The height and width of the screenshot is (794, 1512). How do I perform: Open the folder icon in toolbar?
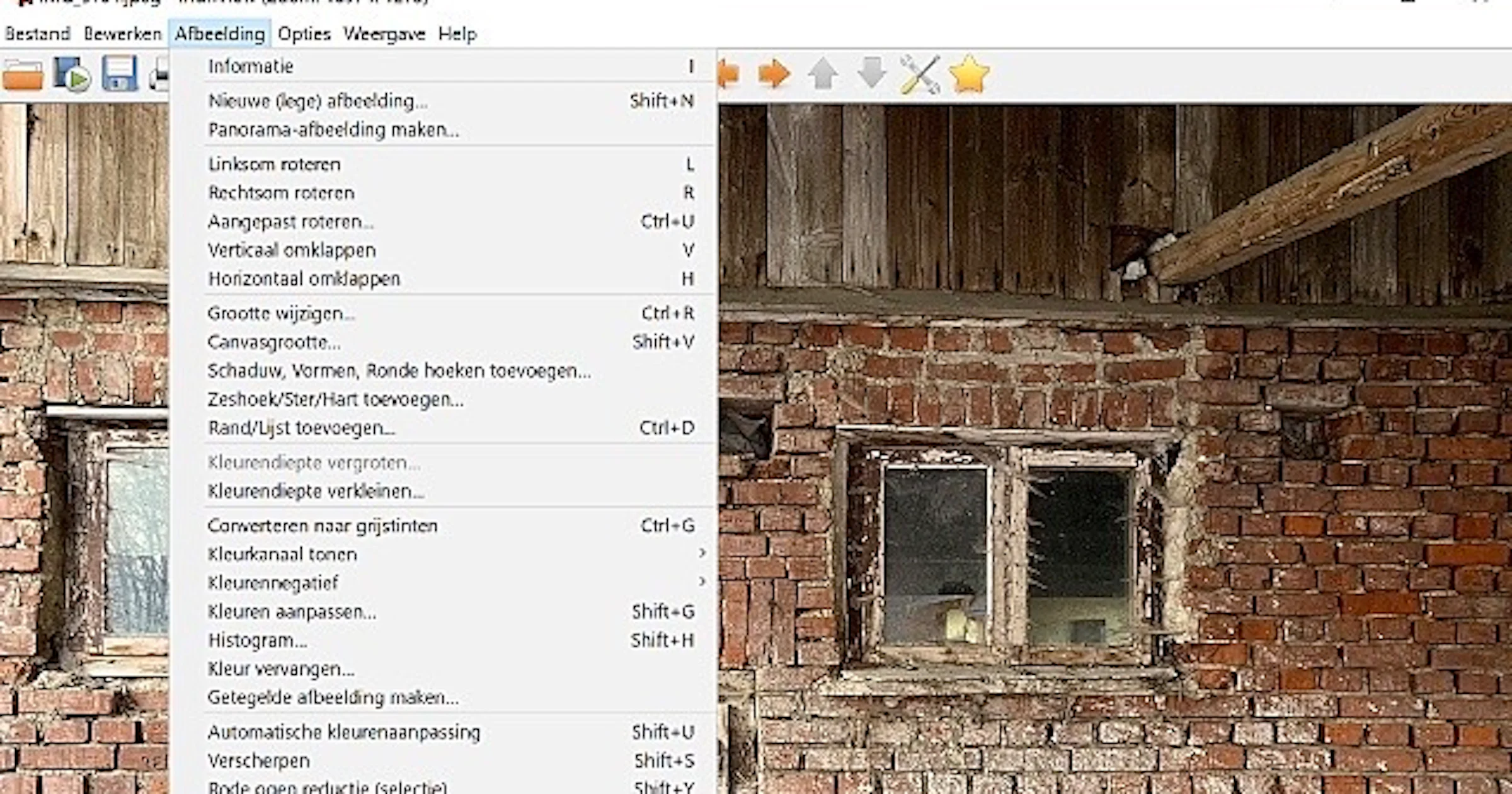pos(23,75)
